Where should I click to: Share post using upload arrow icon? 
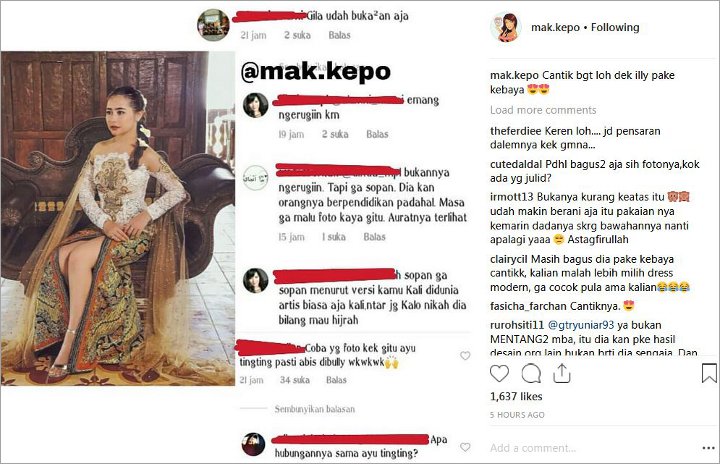562,373
